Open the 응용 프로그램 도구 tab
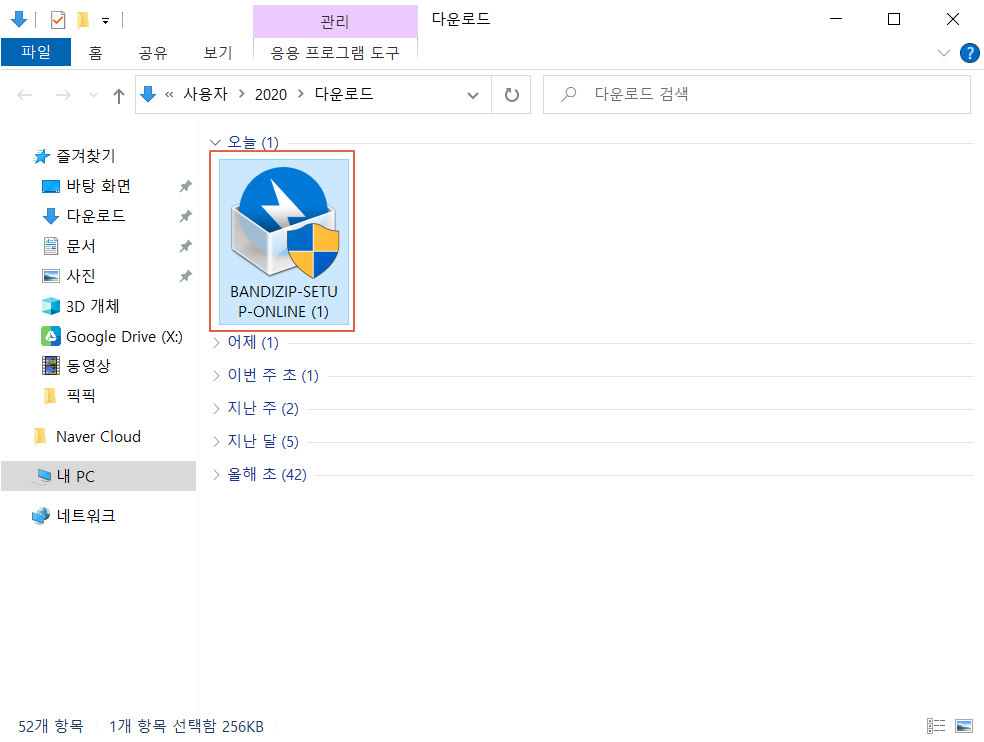Image resolution: width=984 pixels, height=742 pixels. [335, 53]
